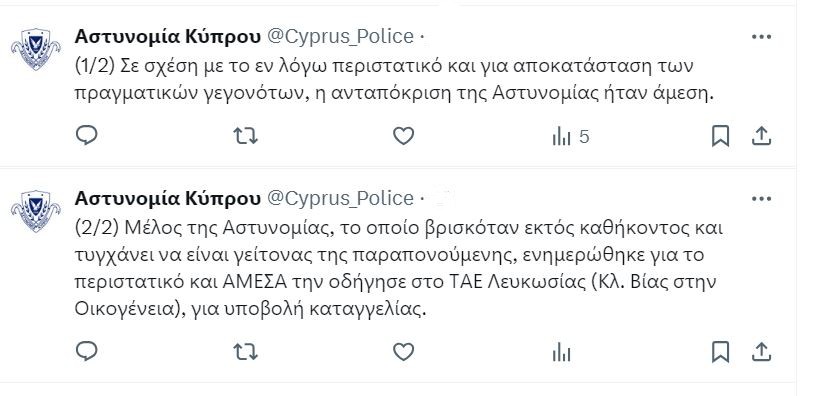Like the second (2/2) tweet
The width and height of the screenshot is (817, 396).
pyautogui.click(x=403, y=352)
